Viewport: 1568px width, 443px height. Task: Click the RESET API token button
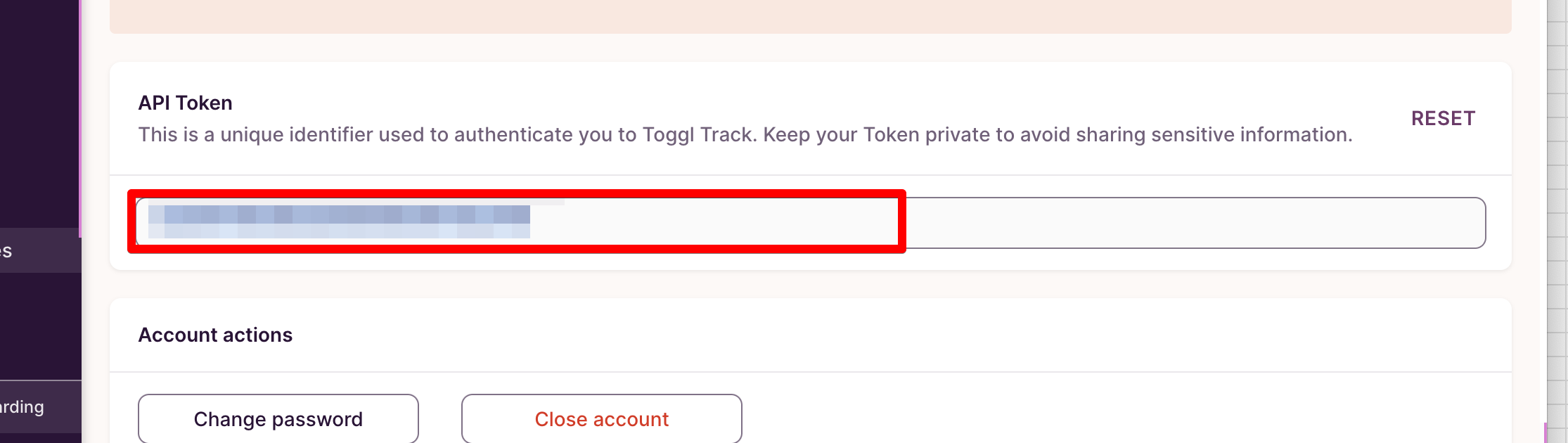[1443, 118]
